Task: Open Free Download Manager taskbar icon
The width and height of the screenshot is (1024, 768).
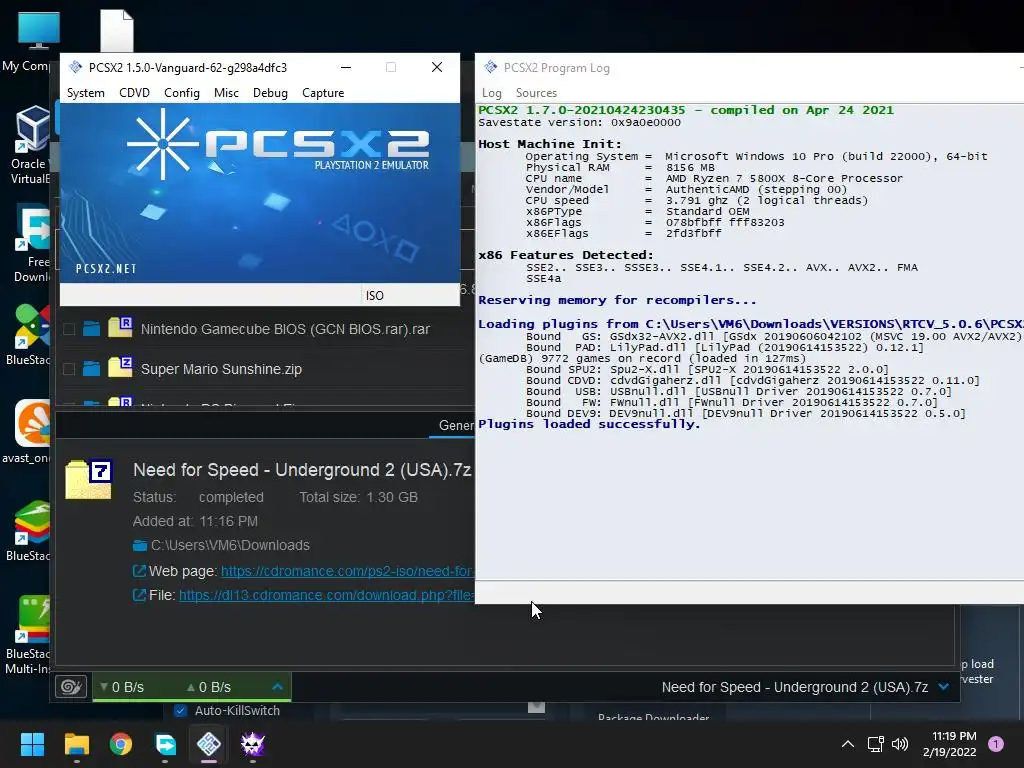Action: (165, 744)
